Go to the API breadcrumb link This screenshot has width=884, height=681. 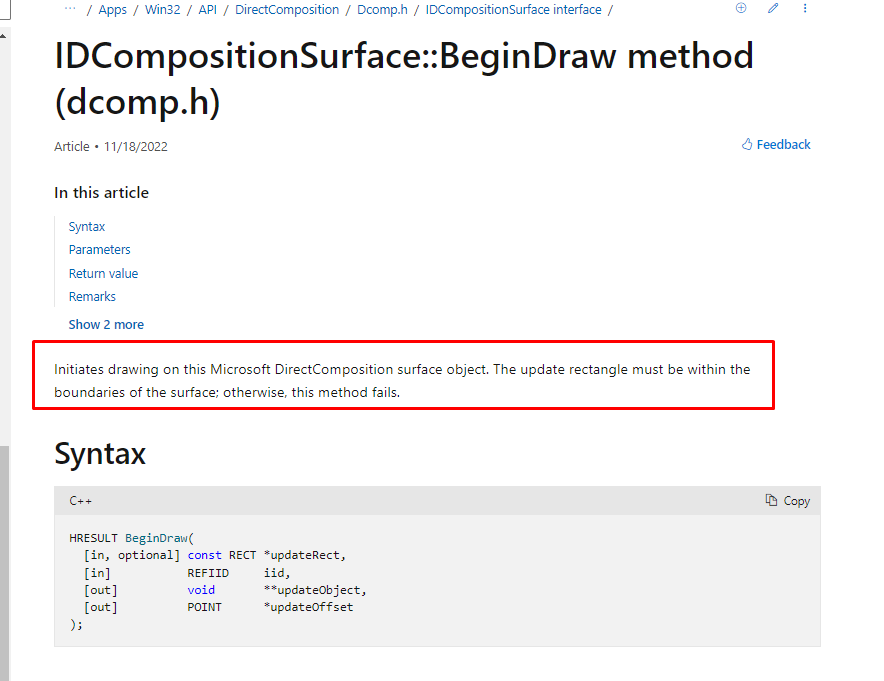(207, 10)
